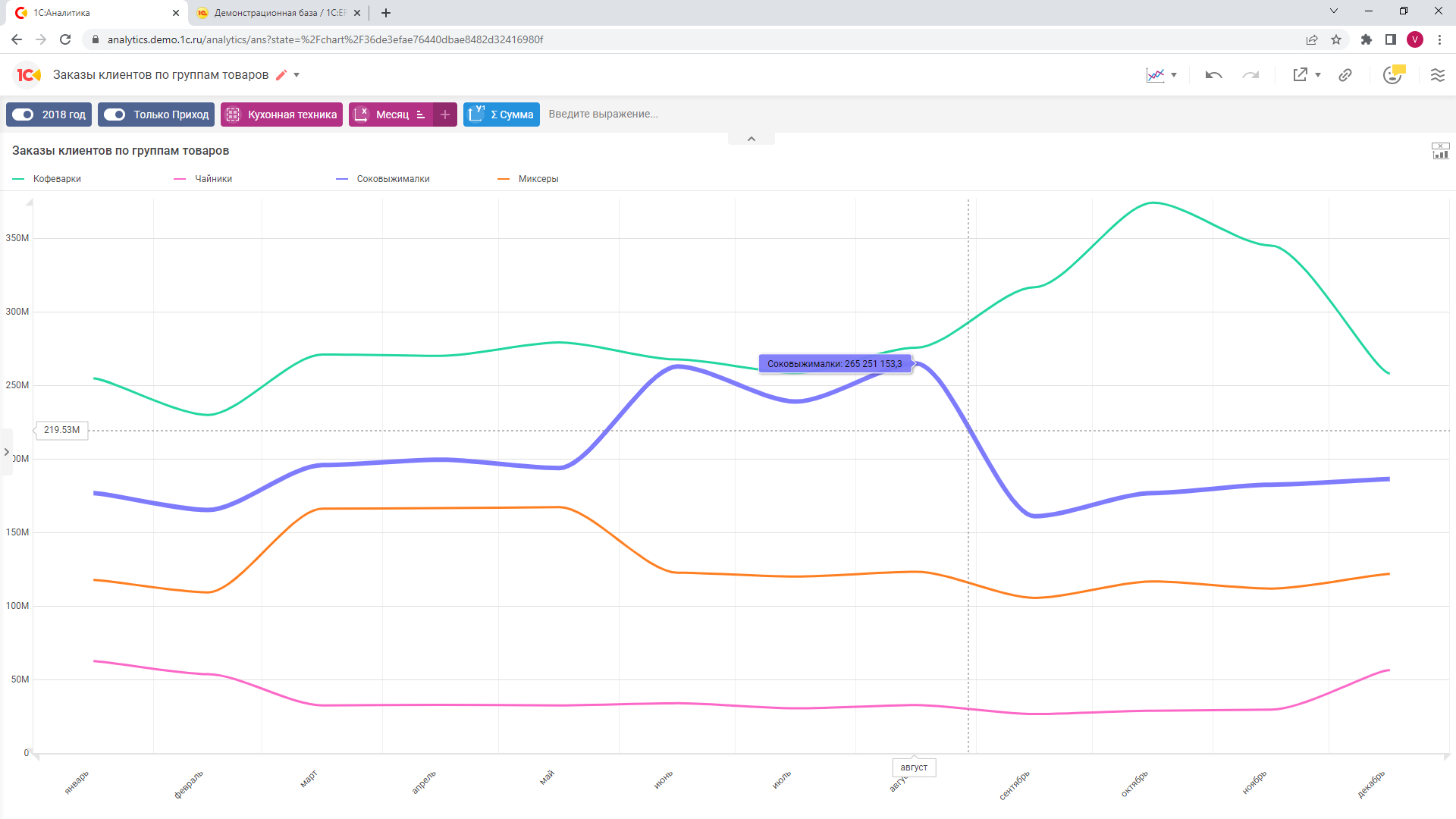Click the 350M y-axis label
Image resolution: width=1456 pixels, height=819 pixels.
(17, 238)
